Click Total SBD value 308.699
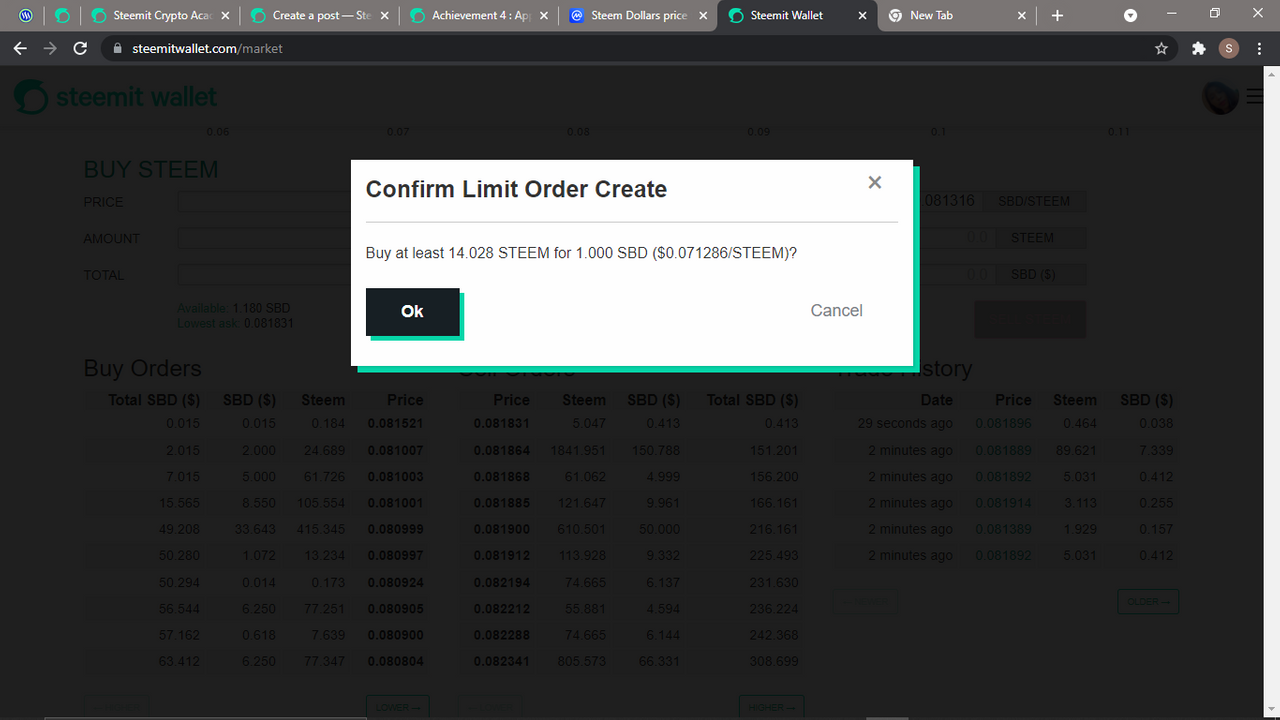1280x720 pixels. click(x=774, y=661)
